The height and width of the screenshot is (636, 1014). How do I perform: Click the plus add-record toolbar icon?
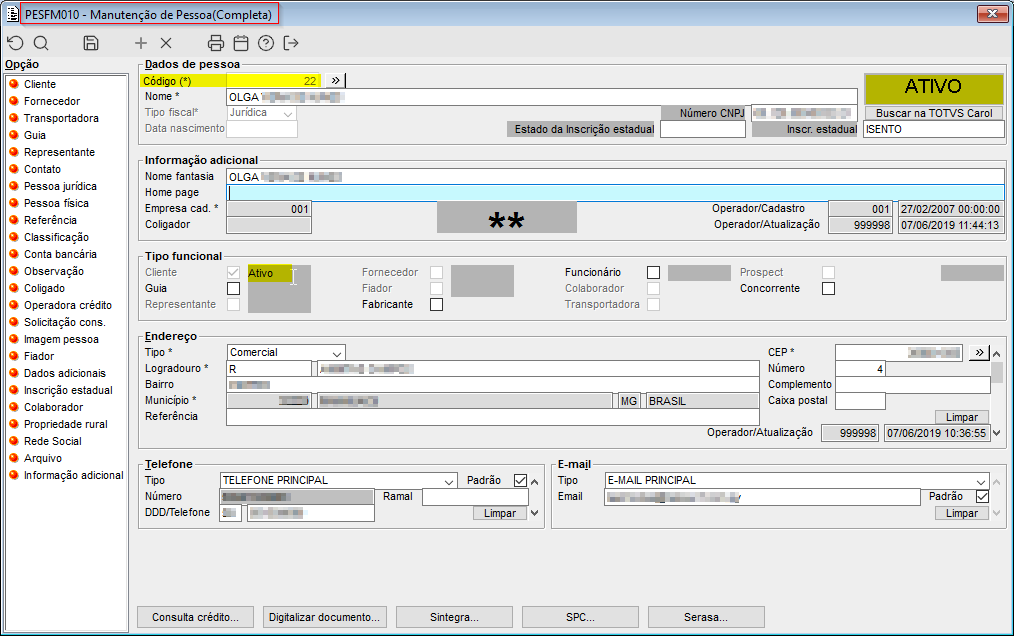[x=141, y=43]
